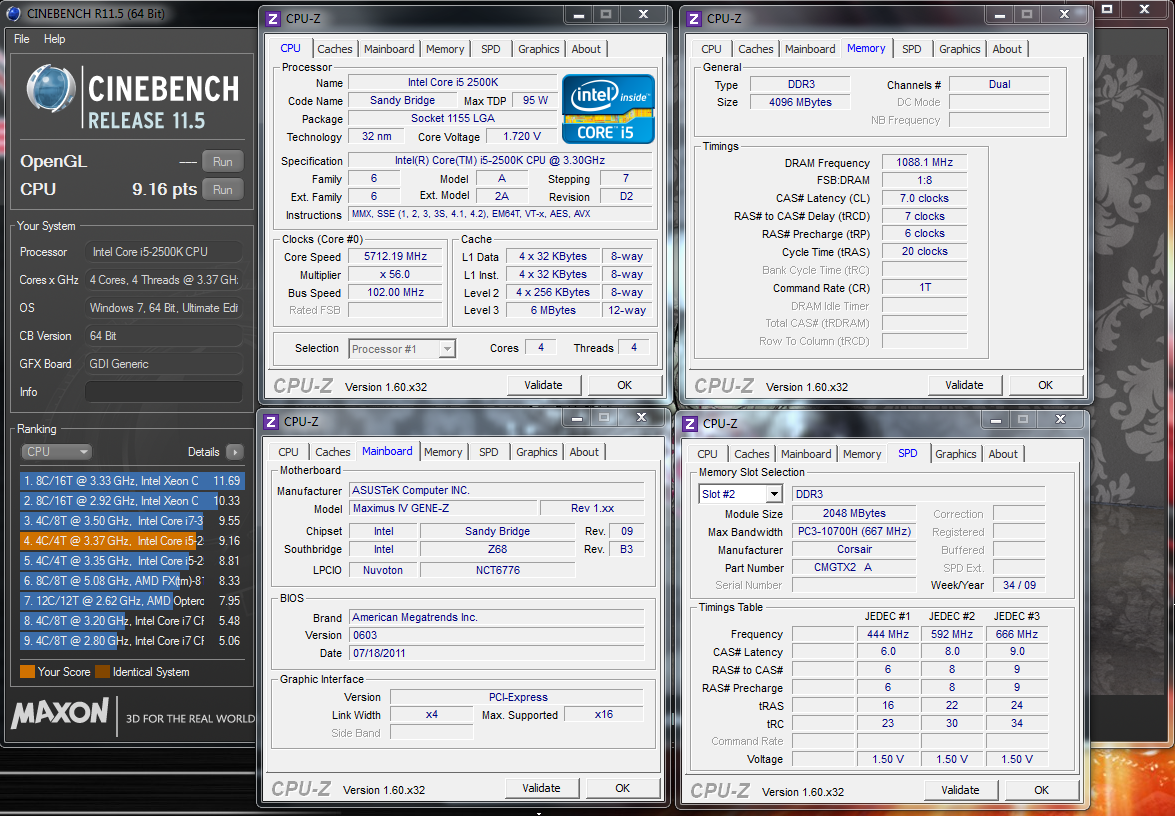The height and width of the screenshot is (816, 1175).
Task: Select ranking row 6 AMD FX 8.33
Action: [132, 581]
